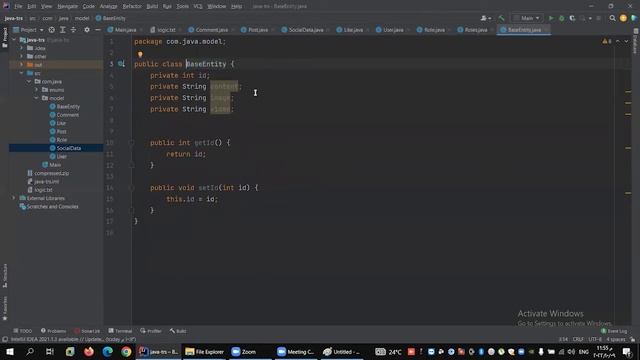Open the Profiler tool window button
This screenshot has height=360, width=640.
pyautogui.click(x=151, y=331)
